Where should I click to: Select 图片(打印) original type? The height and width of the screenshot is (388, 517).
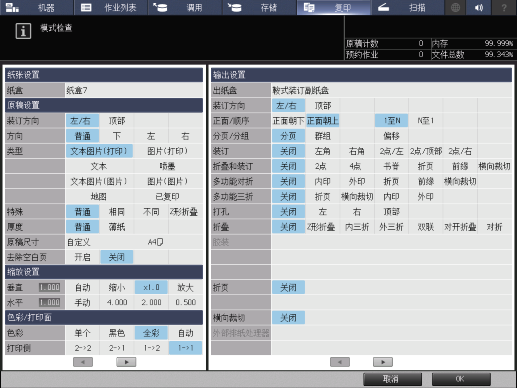click(167, 151)
